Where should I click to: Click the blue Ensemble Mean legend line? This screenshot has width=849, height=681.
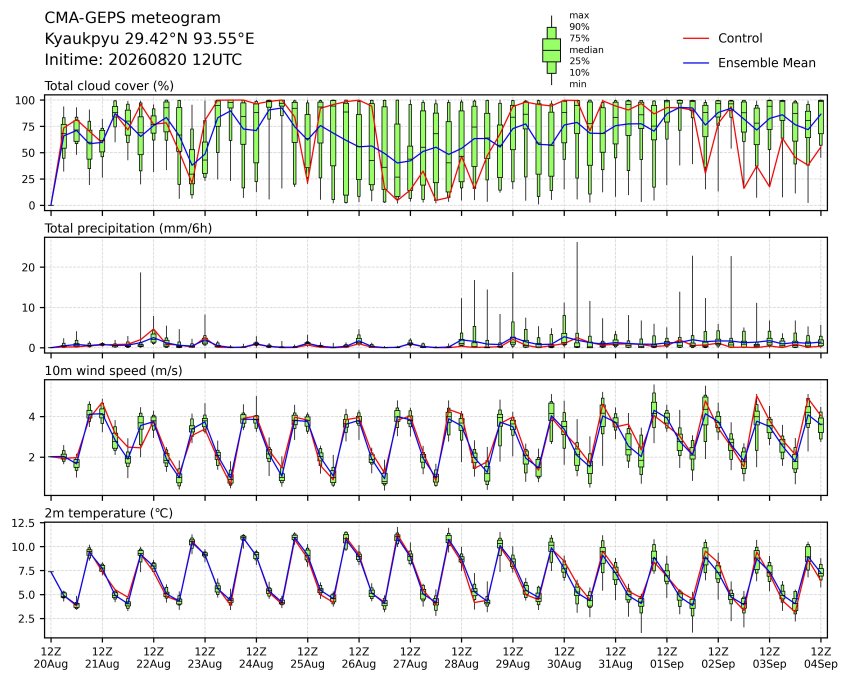696,63
